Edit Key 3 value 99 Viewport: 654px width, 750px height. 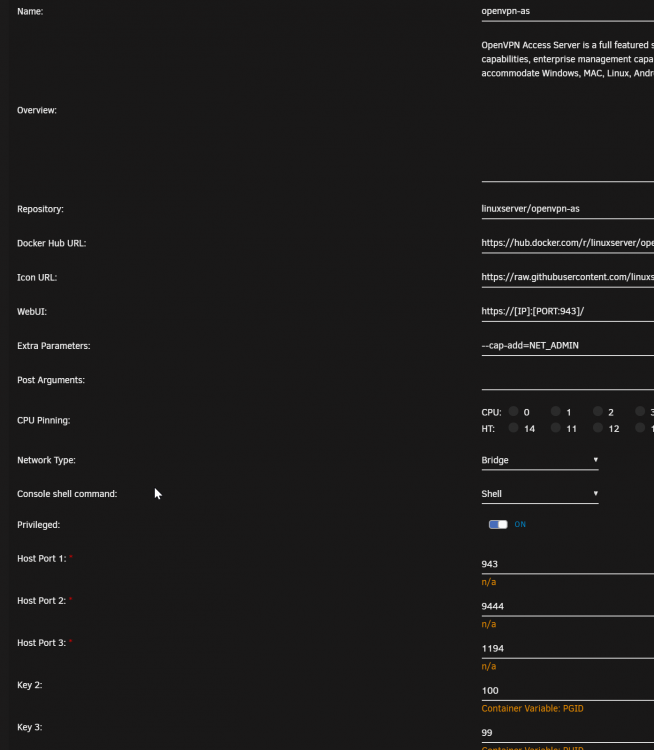567,733
